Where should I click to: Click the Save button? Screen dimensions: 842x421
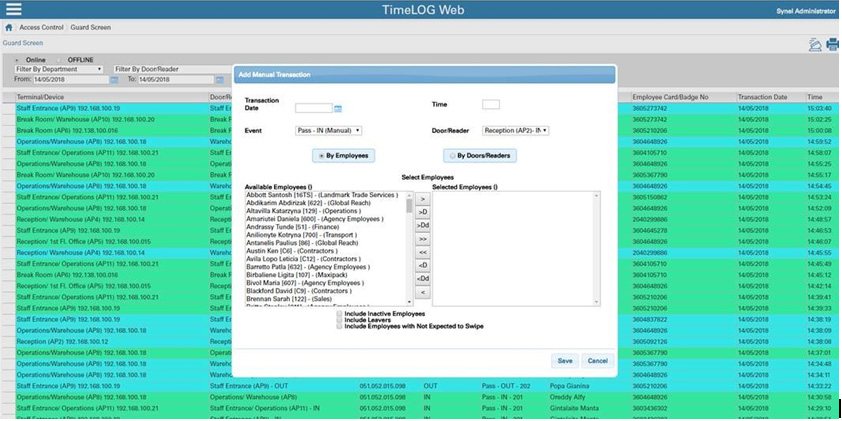click(x=565, y=361)
